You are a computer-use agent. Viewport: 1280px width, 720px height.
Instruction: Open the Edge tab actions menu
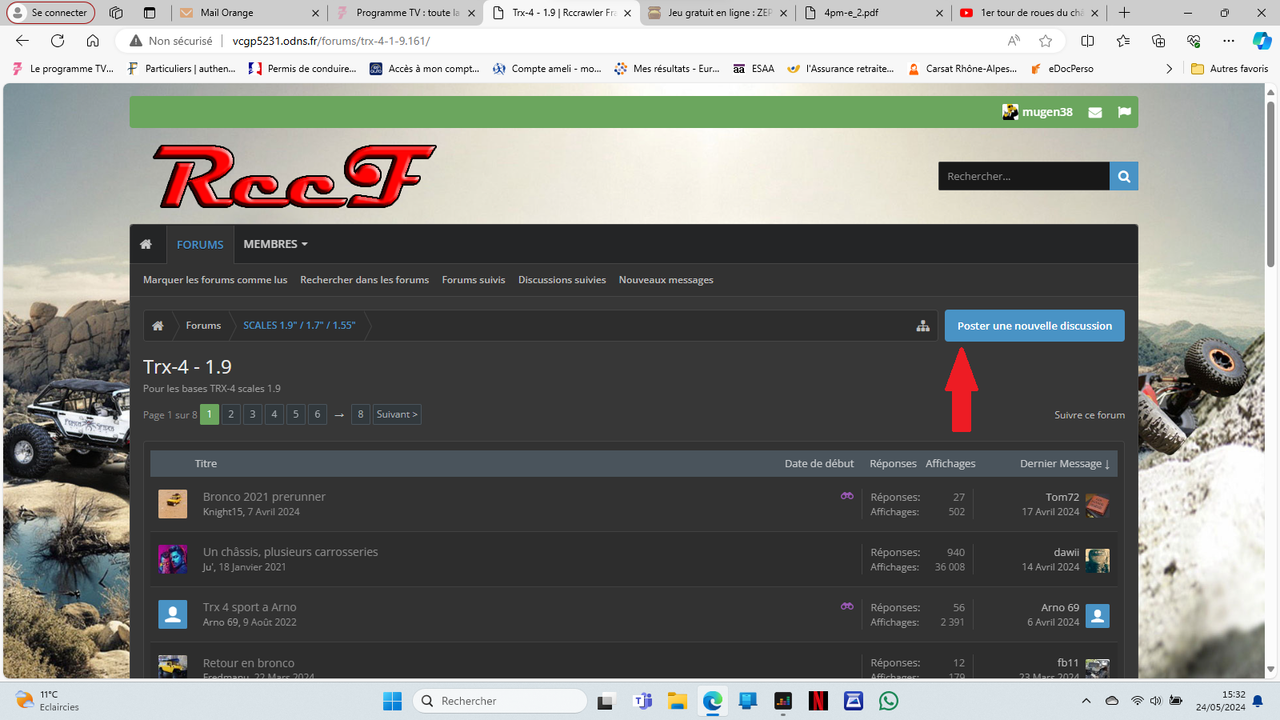pos(149,13)
